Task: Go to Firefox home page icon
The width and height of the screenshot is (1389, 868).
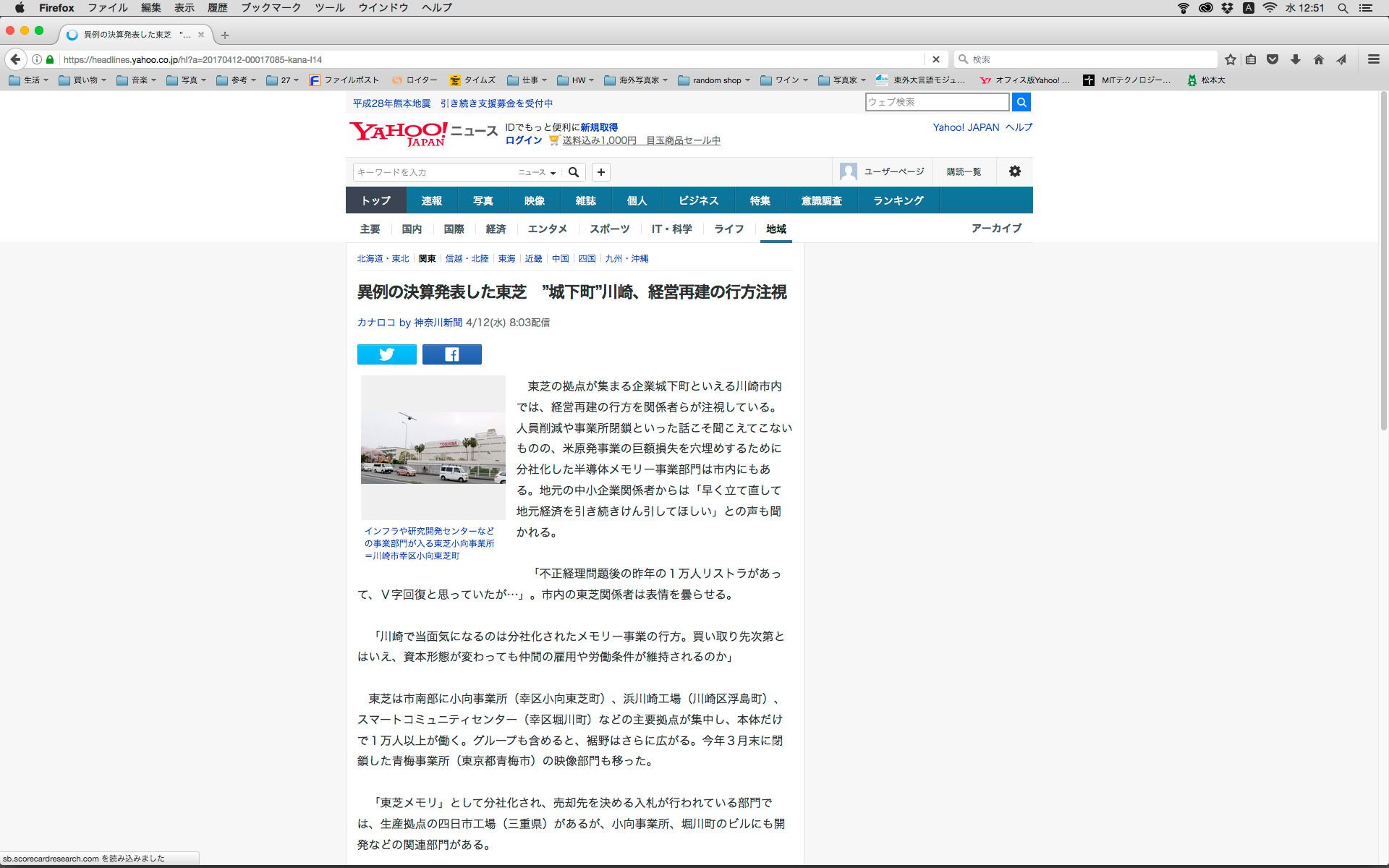Action: point(1318,59)
